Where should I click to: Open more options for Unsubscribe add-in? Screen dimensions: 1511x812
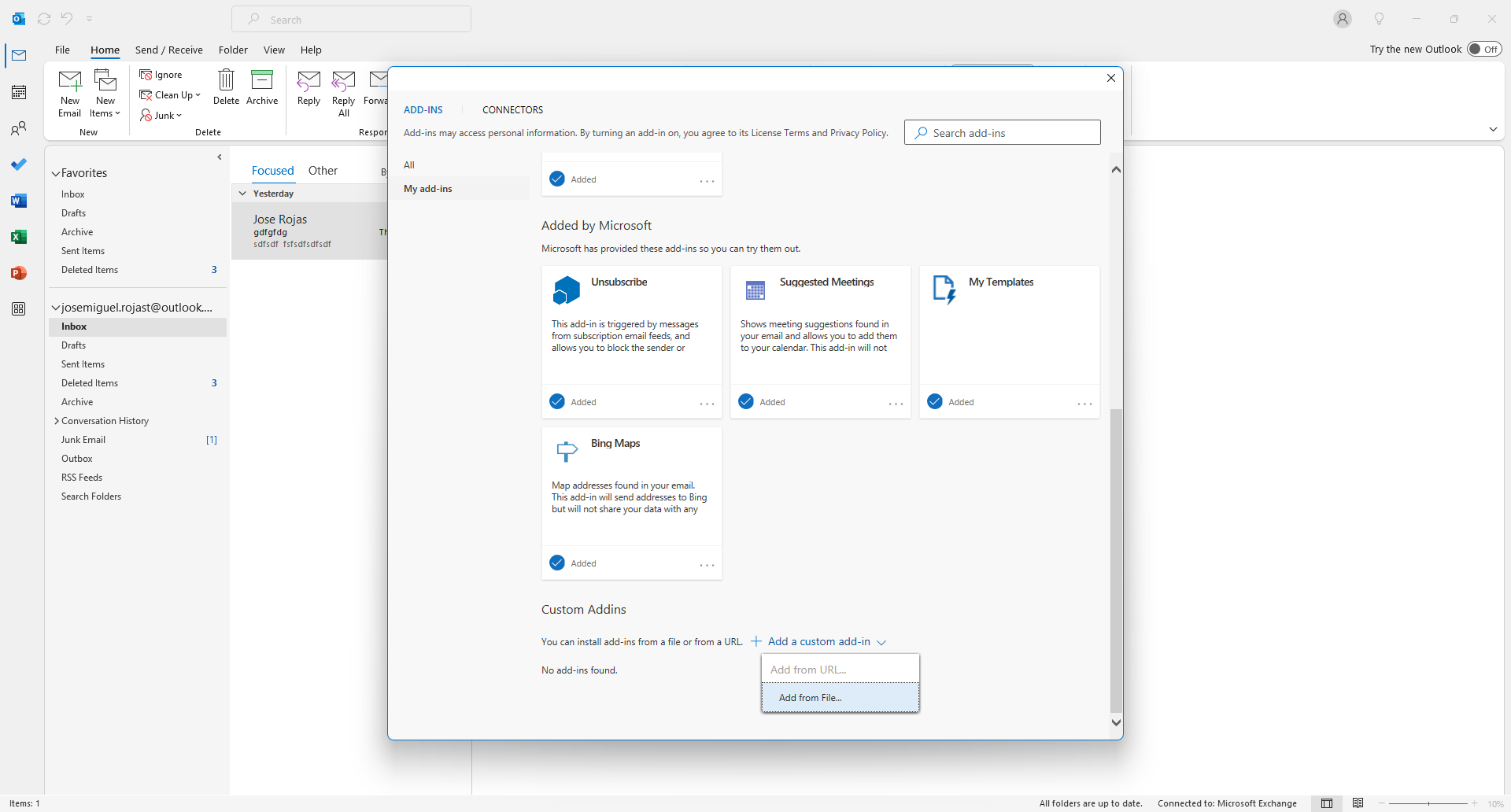point(707,403)
